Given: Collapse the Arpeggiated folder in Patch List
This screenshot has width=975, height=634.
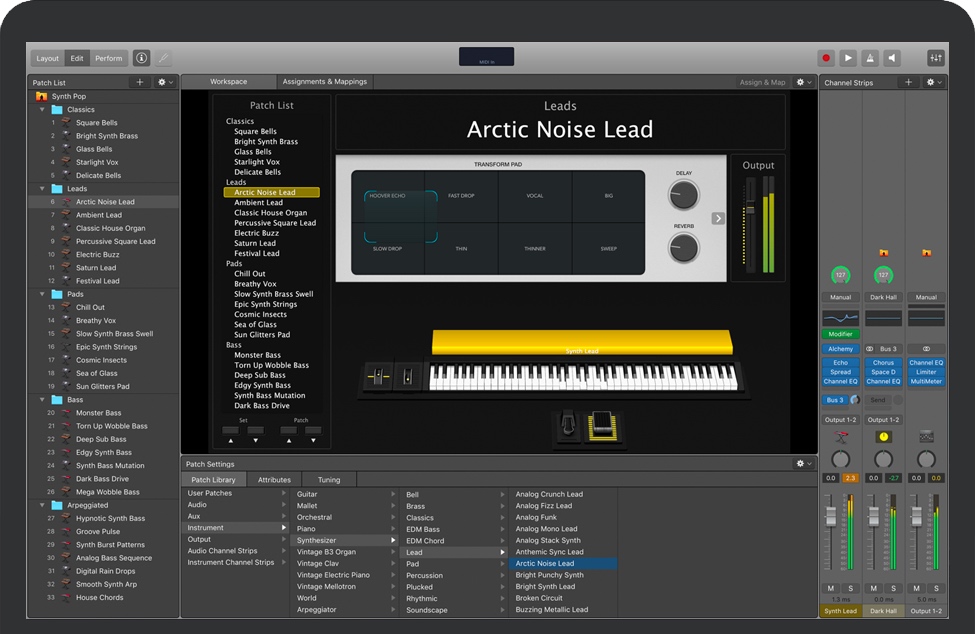Looking at the screenshot, I should (43, 505).
